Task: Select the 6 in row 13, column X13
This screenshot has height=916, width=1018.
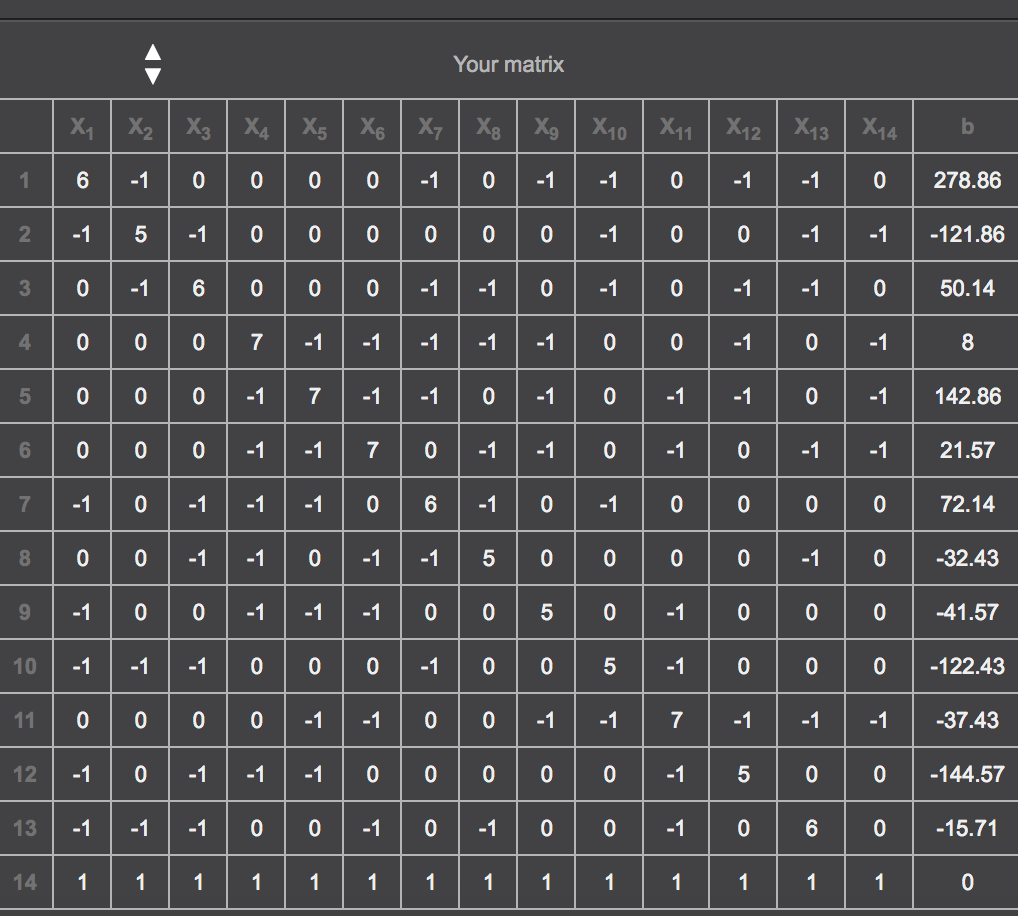Action: point(811,828)
